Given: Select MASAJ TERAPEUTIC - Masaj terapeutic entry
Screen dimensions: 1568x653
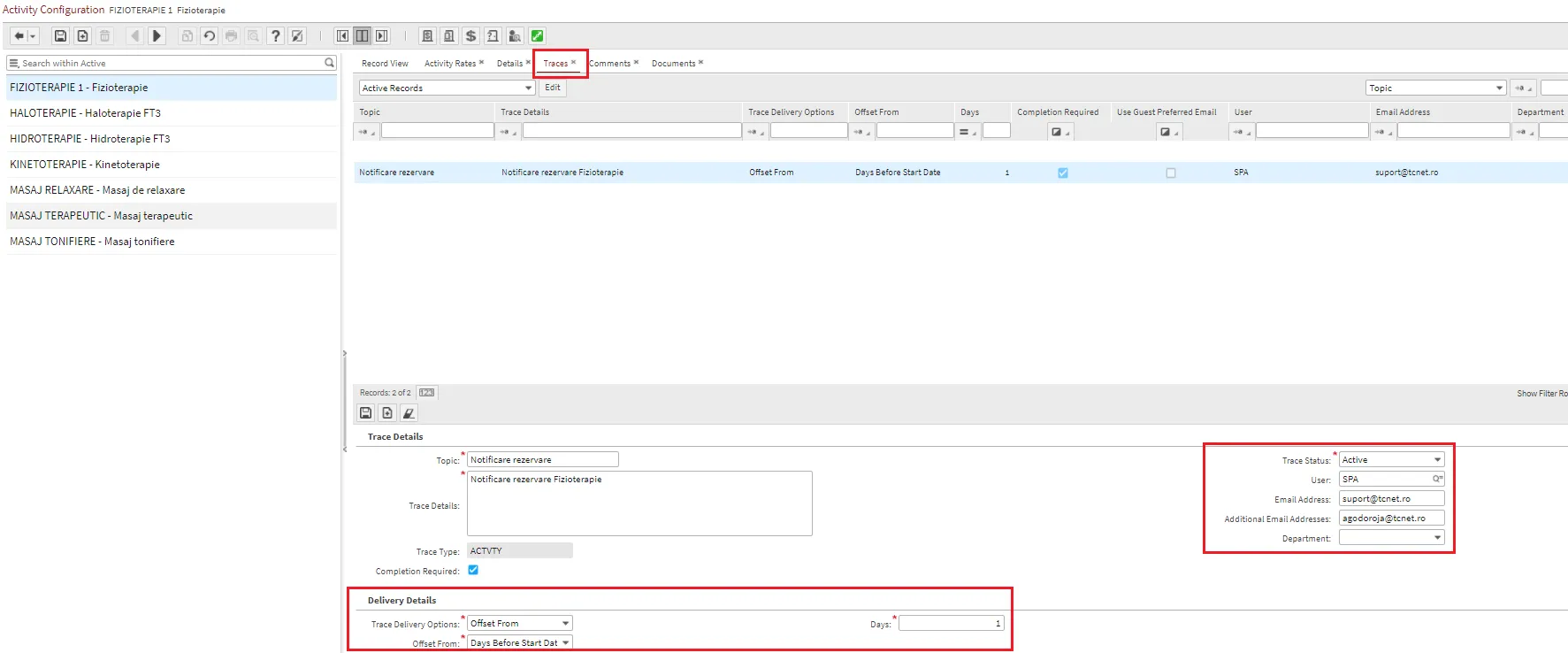Looking at the screenshot, I should click(x=172, y=216).
